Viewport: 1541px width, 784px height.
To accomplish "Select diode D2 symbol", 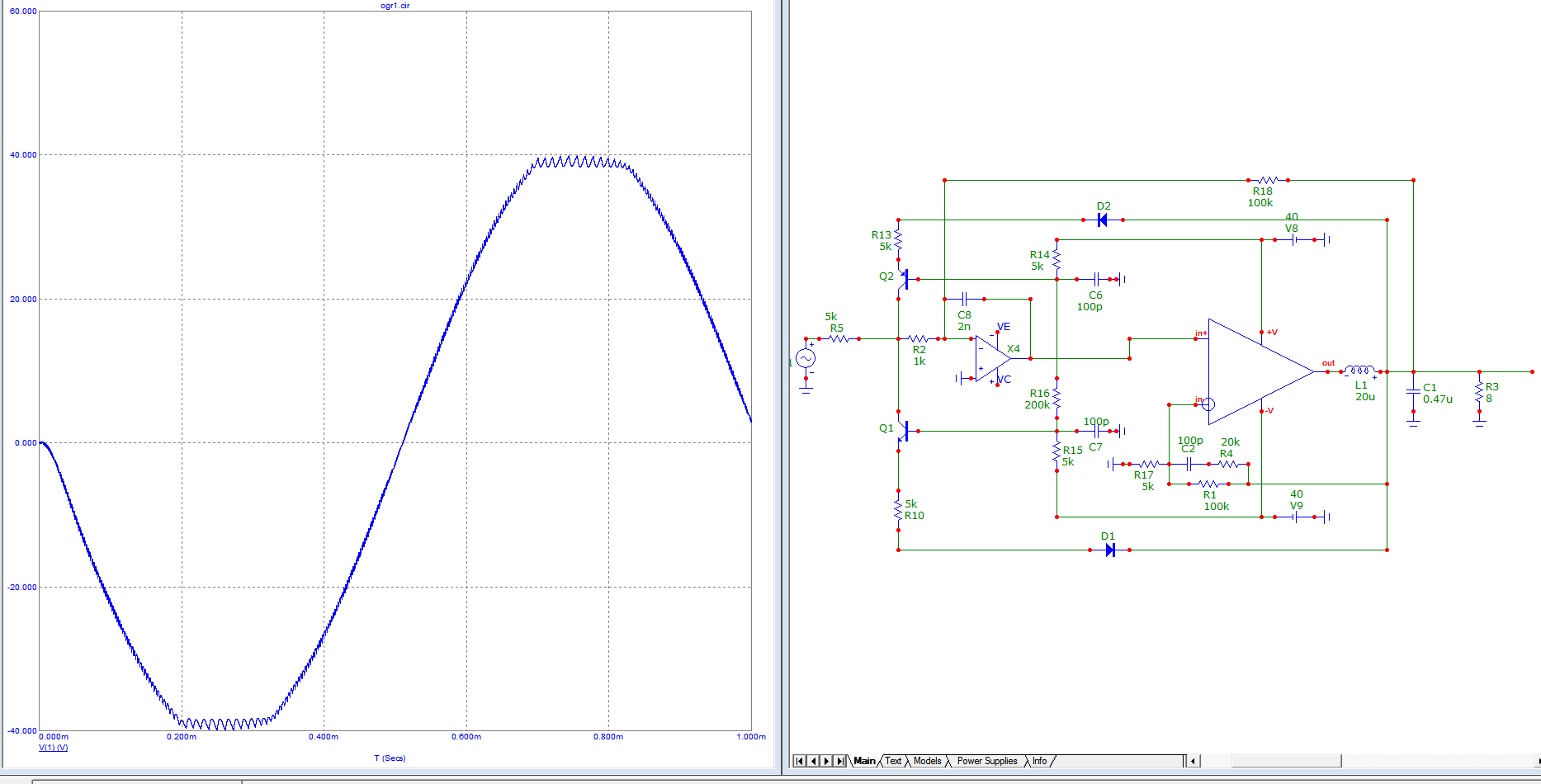I will coord(1102,220).
